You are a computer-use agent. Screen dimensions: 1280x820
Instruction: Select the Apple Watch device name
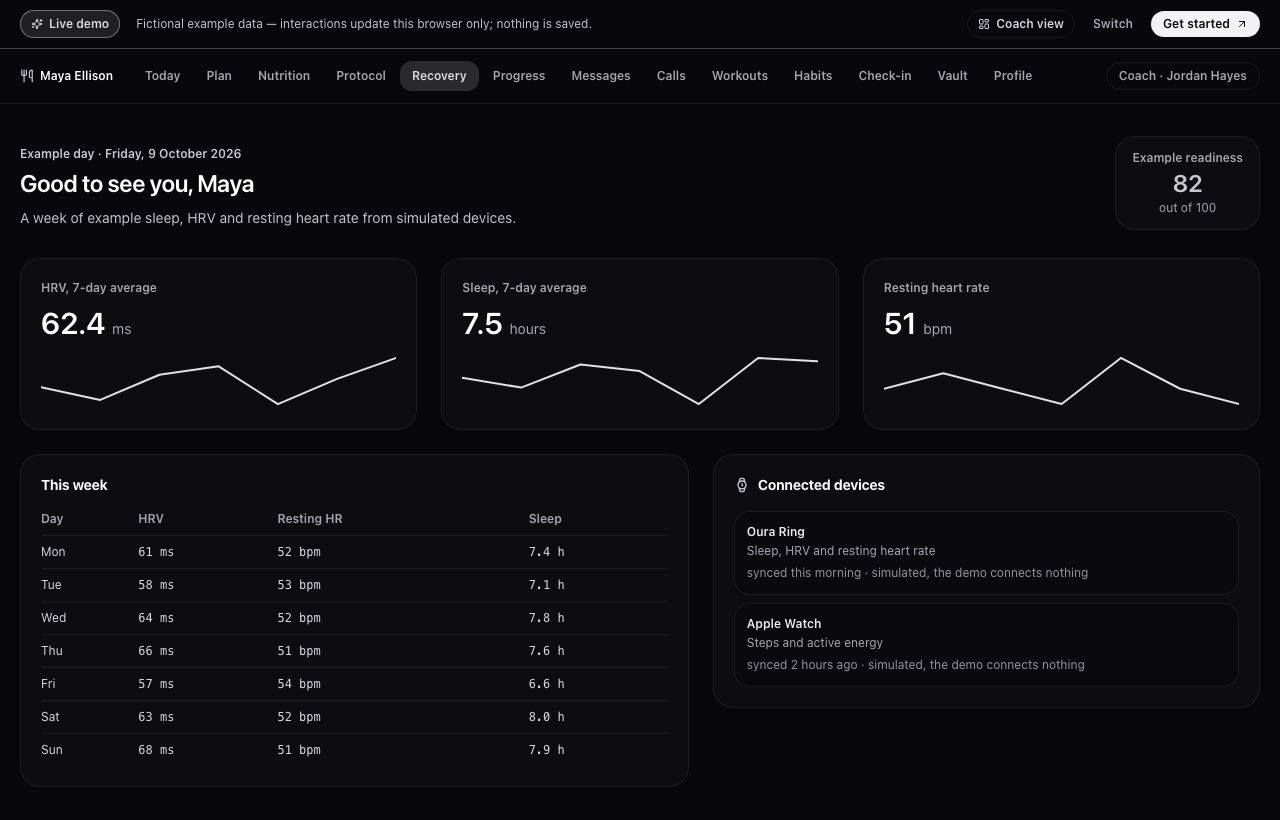click(784, 624)
